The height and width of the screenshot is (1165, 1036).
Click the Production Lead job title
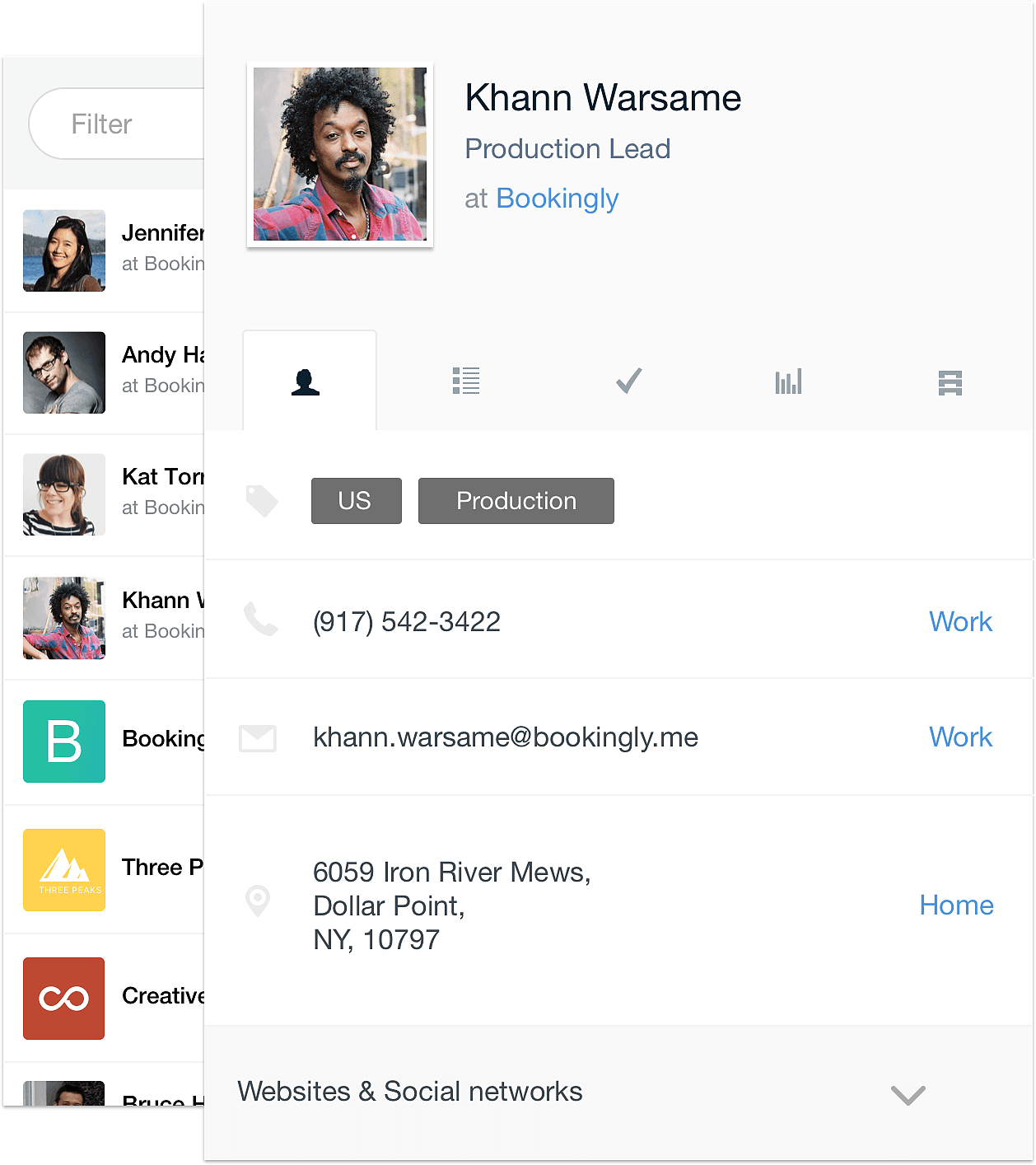[x=567, y=149]
